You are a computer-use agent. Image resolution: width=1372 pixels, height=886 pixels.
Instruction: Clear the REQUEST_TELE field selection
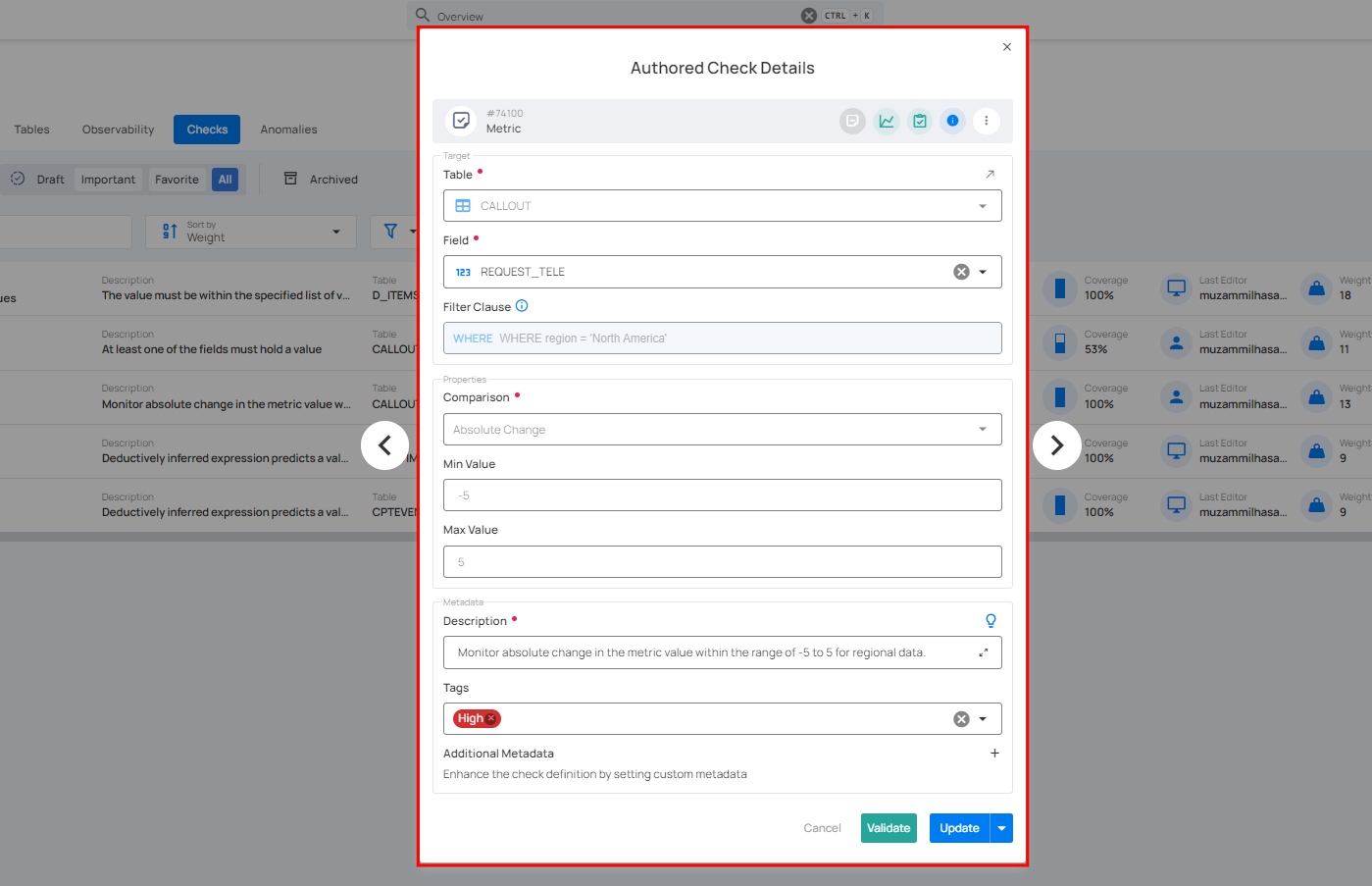[961, 272]
